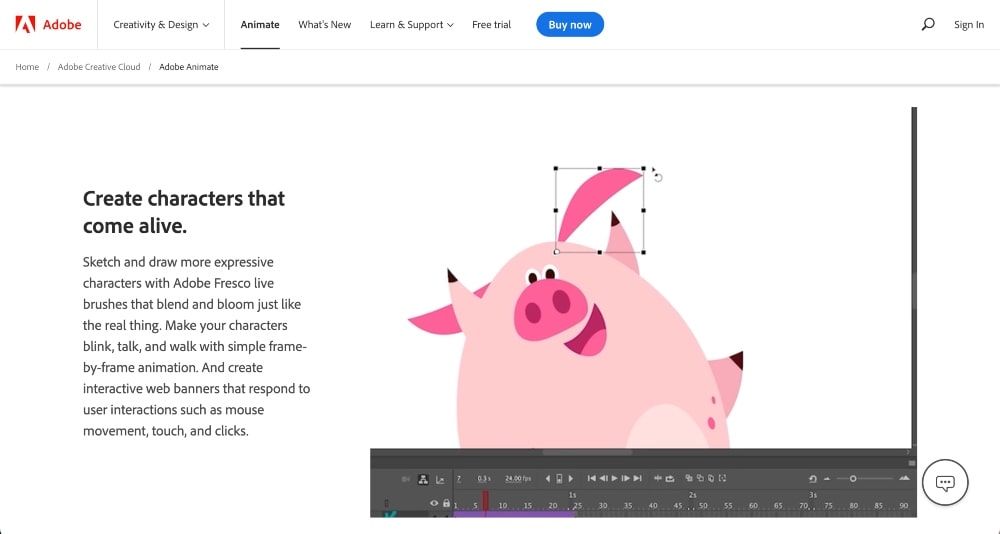Click frame 50 on timeline ruler
The width and height of the screenshot is (1000, 534).
(x=703, y=505)
